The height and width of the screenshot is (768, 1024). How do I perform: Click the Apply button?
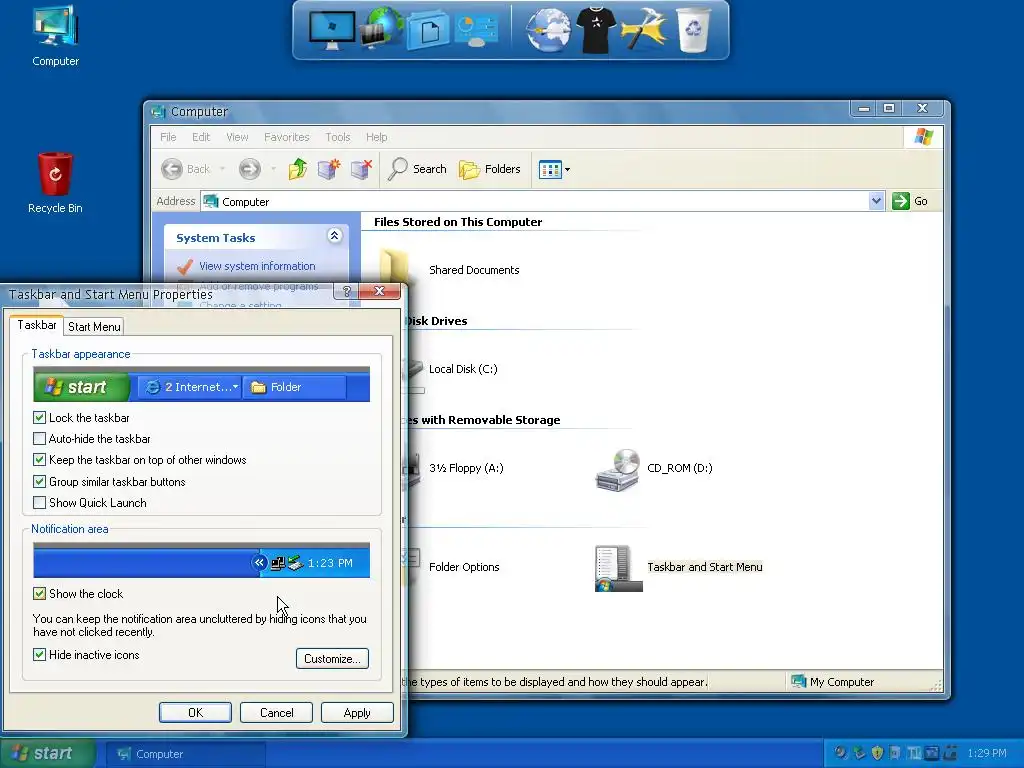coord(357,712)
